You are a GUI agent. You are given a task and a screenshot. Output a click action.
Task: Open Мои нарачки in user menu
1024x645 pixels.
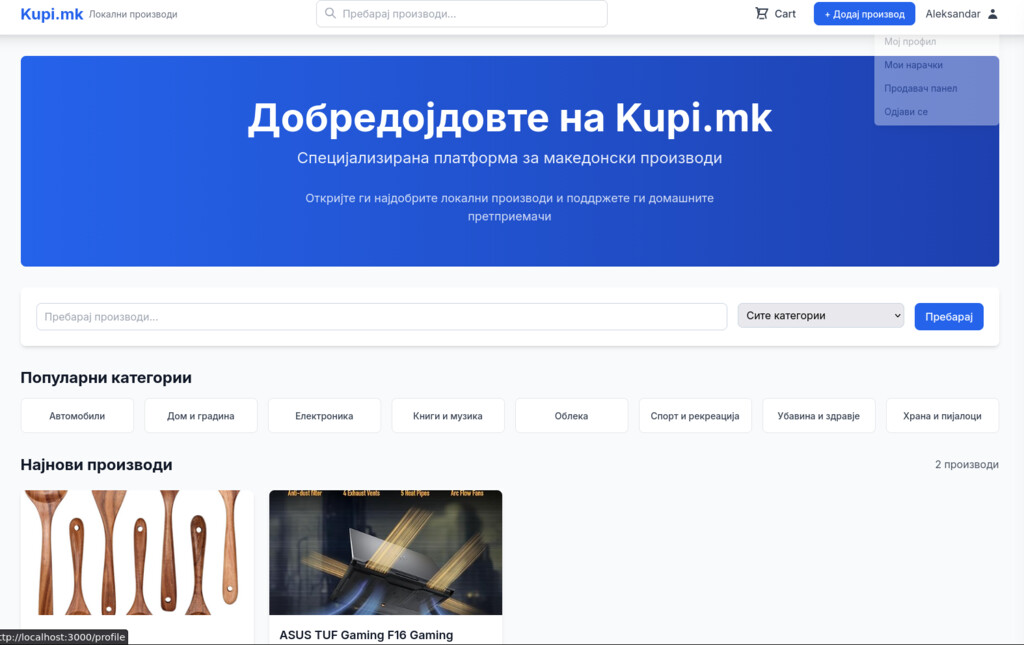click(913, 65)
